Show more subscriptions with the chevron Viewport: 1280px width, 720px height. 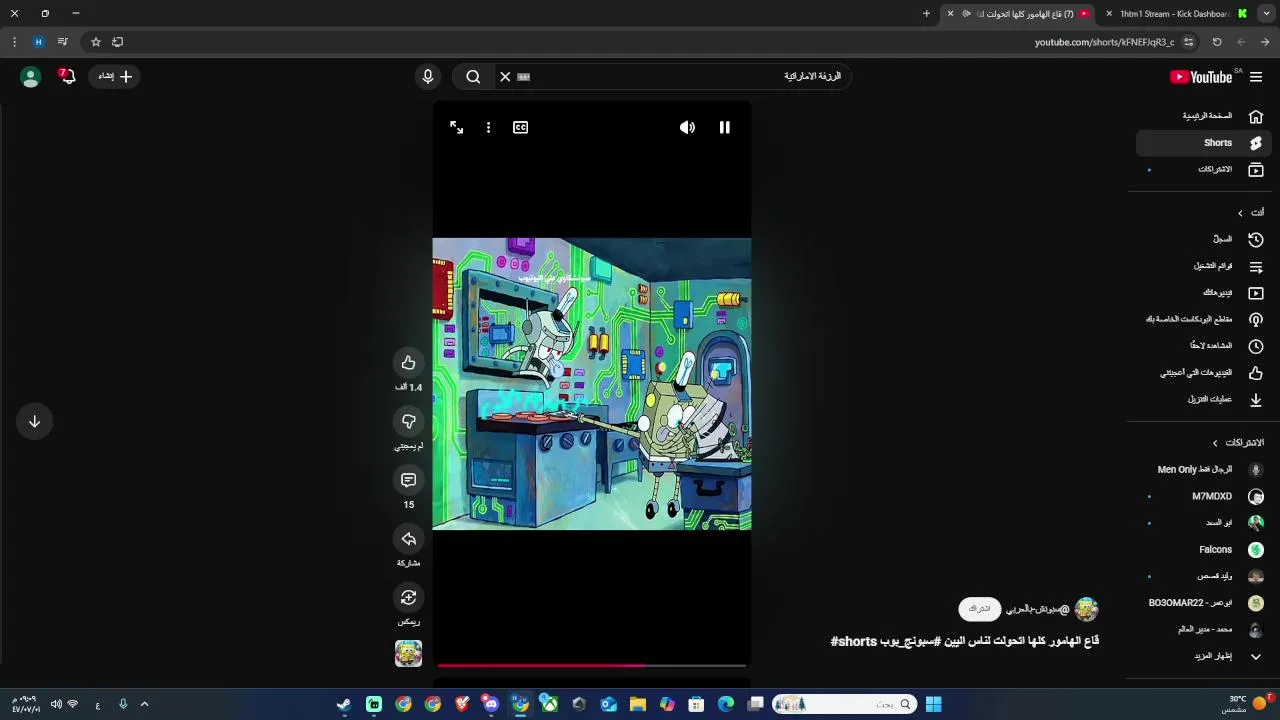coord(1256,656)
